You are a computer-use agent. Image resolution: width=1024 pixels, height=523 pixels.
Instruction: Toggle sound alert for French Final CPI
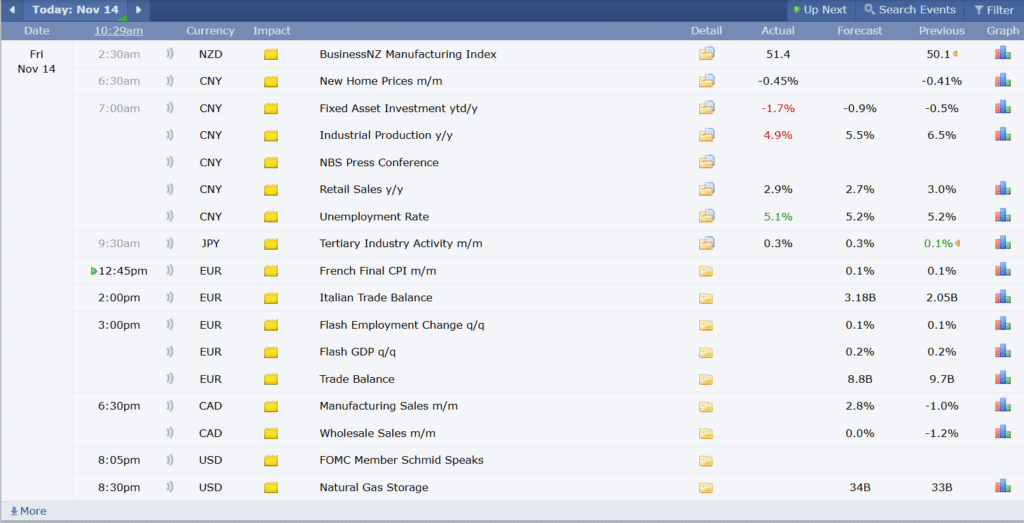(169, 271)
